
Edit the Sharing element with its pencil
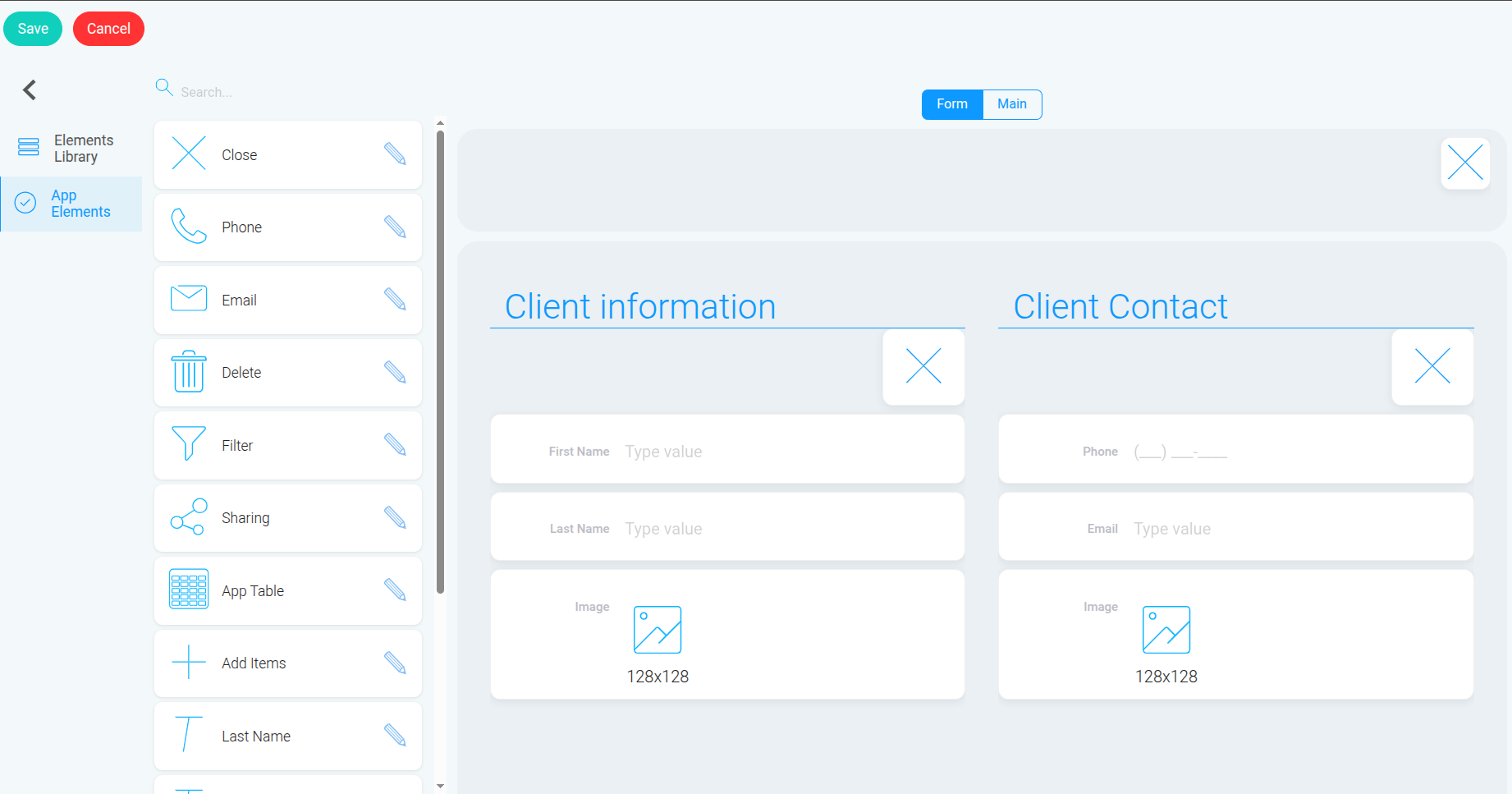click(x=395, y=517)
